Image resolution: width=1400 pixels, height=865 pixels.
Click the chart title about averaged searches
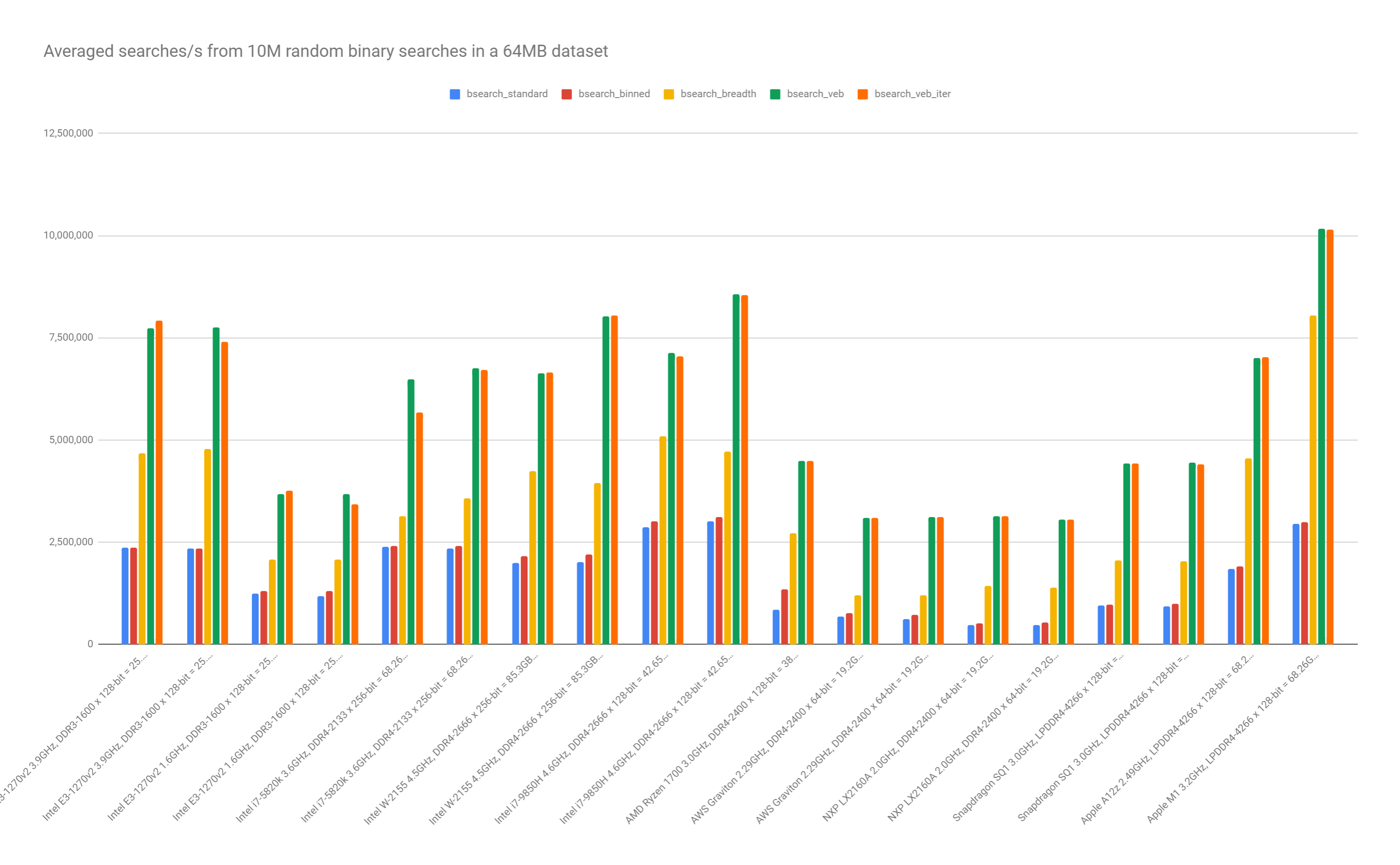[326, 52]
